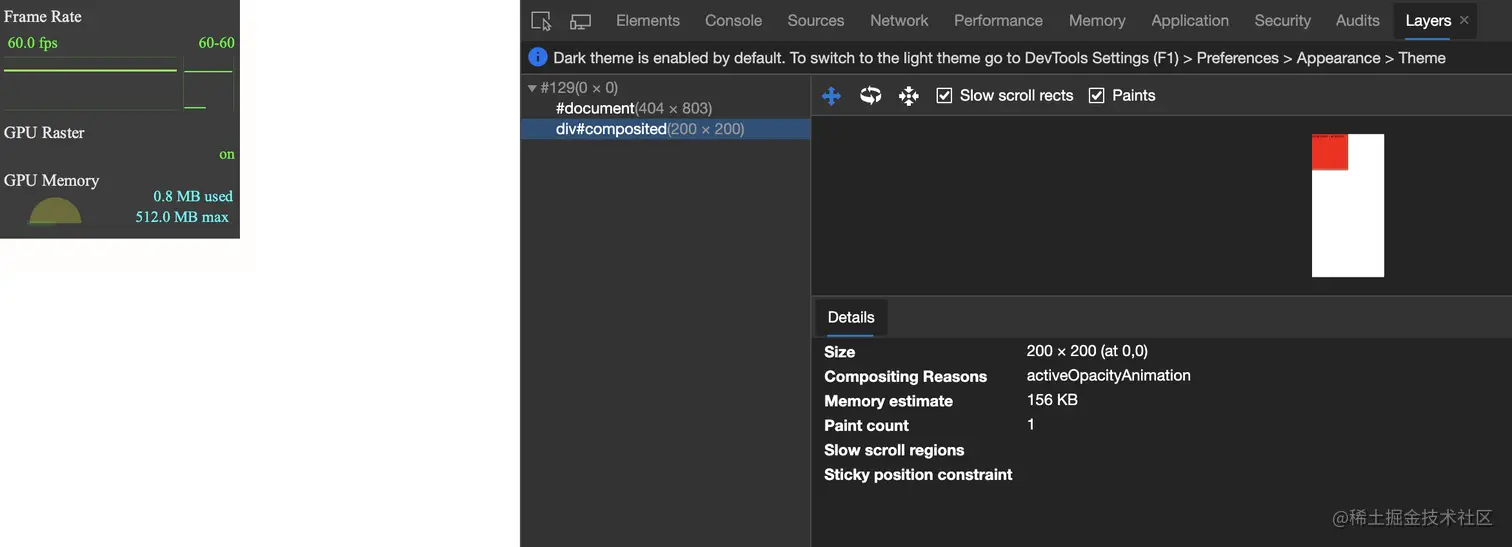Click the red composited layer preview
Screen dimensions: 1512x547
(x=1330, y=152)
